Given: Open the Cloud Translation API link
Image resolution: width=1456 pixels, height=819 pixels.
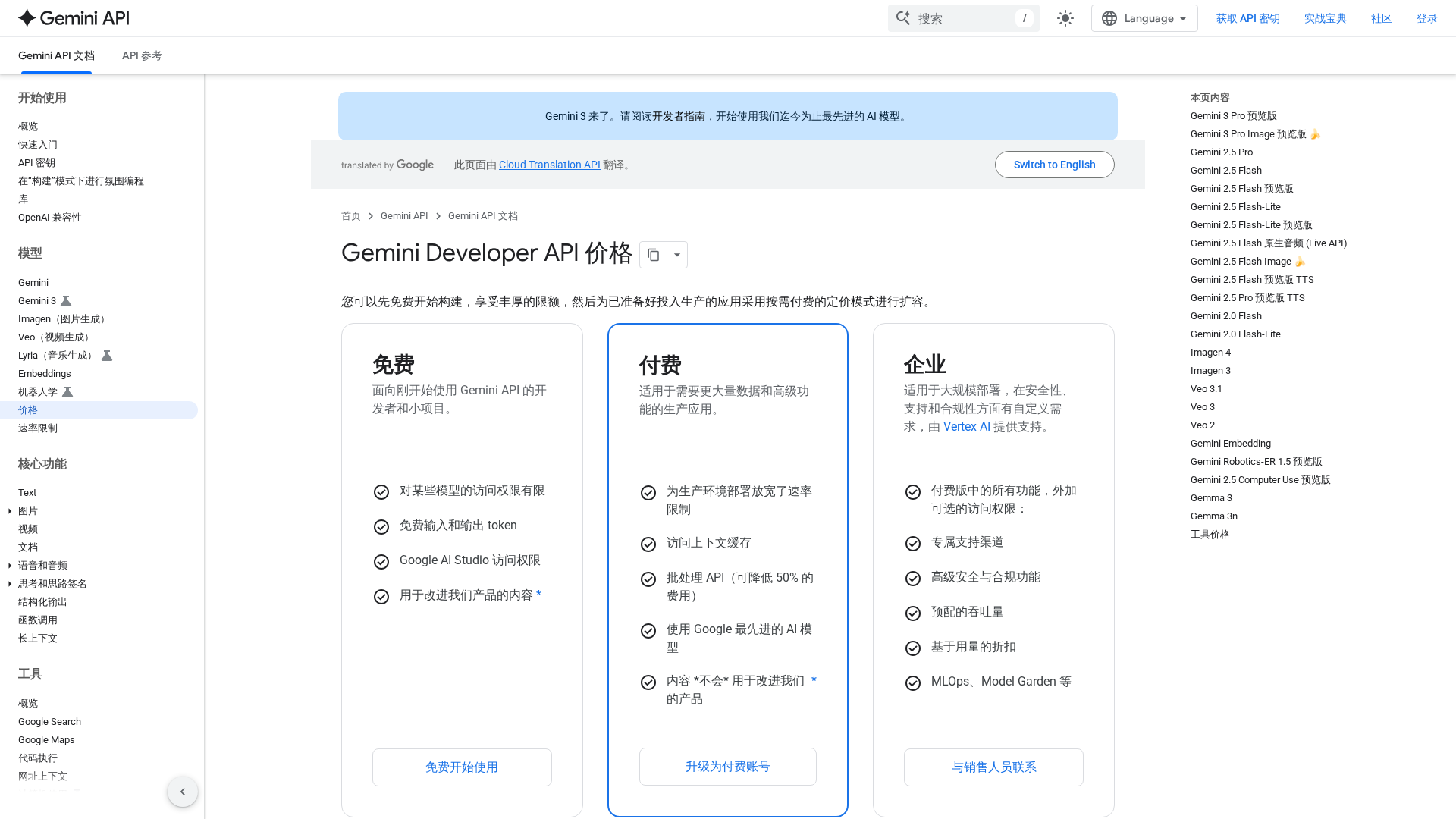Looking at the screenshot, I should [x=548, y=165].
